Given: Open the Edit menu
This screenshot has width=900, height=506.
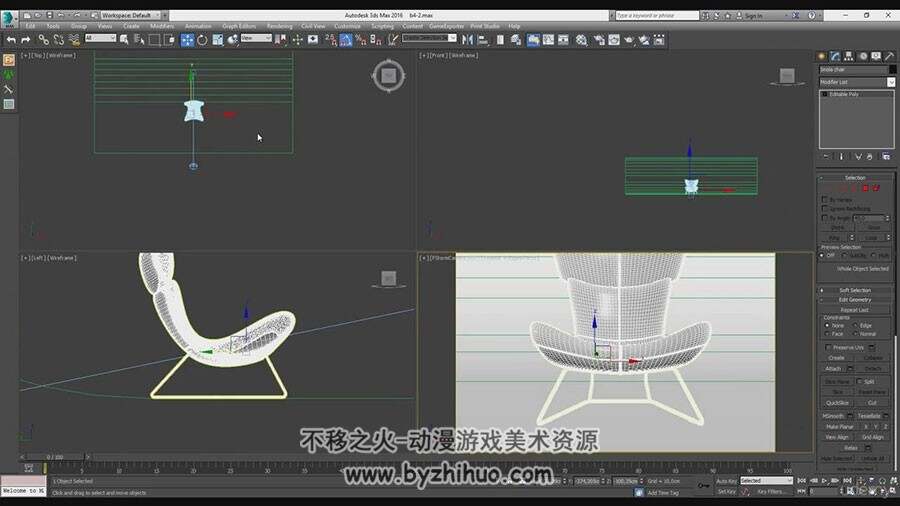Looking at the screenshot, I should coord(30,26).
